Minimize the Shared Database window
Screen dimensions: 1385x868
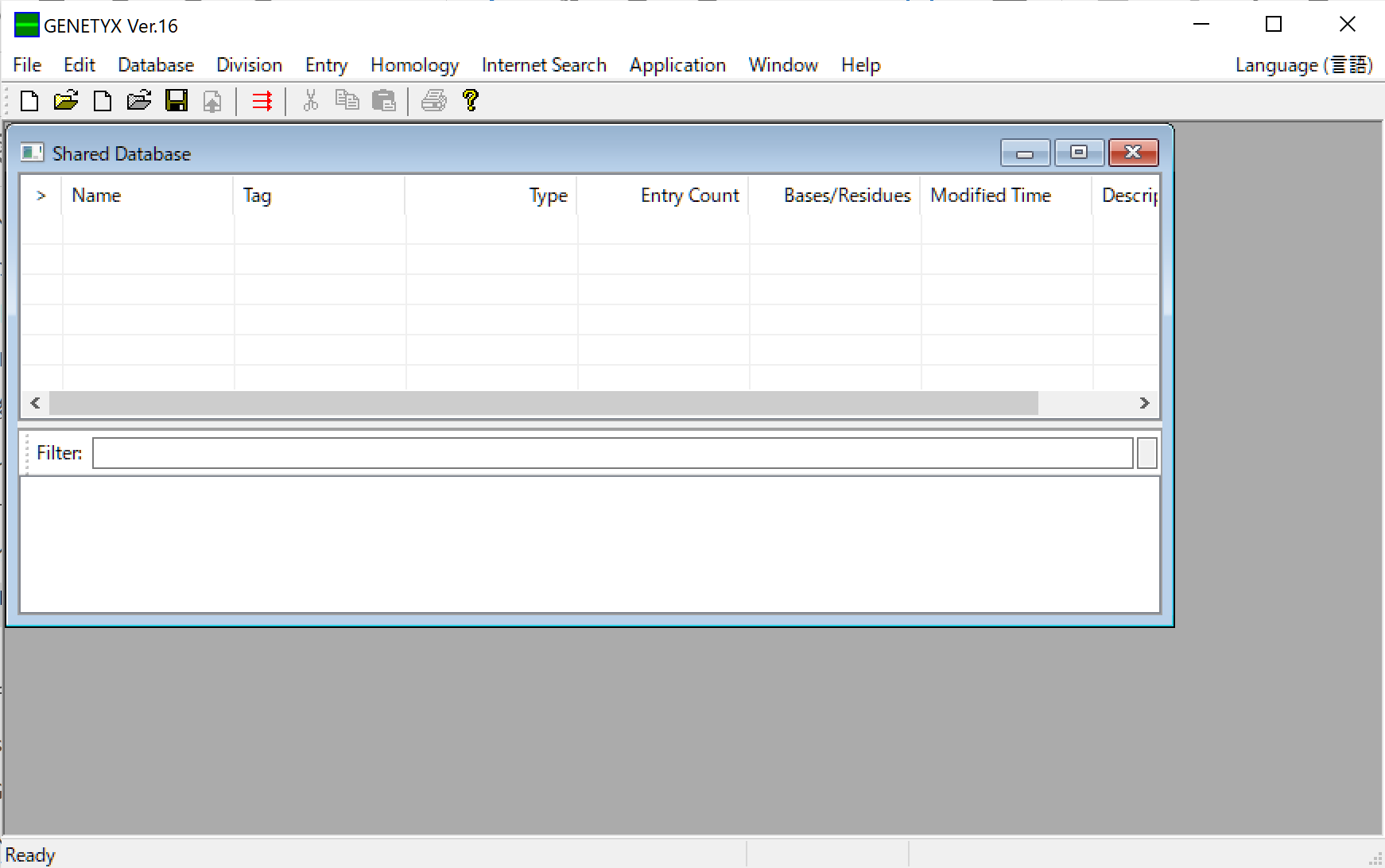click(x=1026, y=153)
